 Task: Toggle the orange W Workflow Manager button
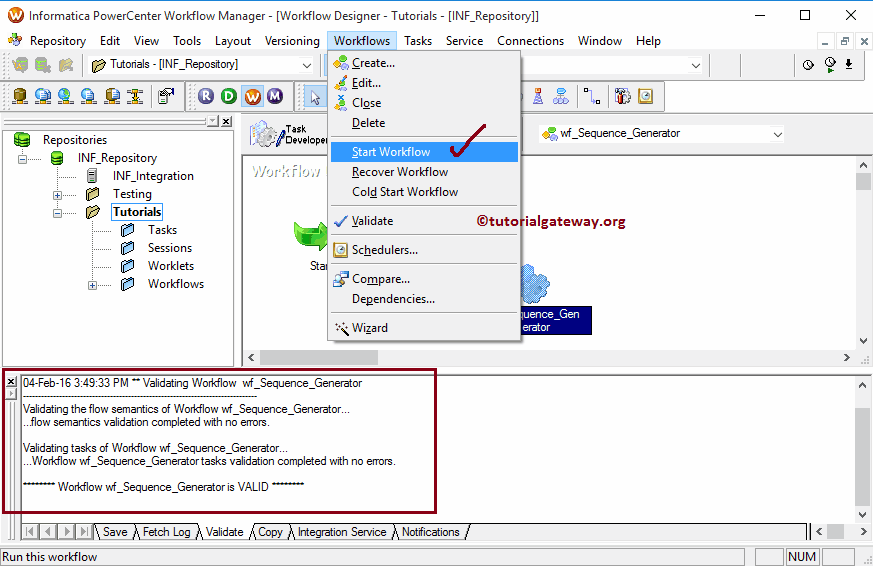[x=252, y=96]
